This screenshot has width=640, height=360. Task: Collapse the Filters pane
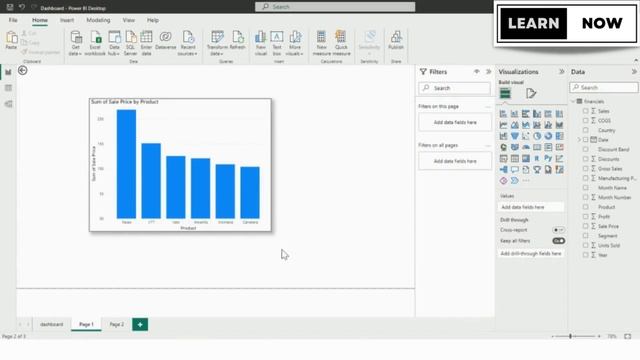click(489, 72)
